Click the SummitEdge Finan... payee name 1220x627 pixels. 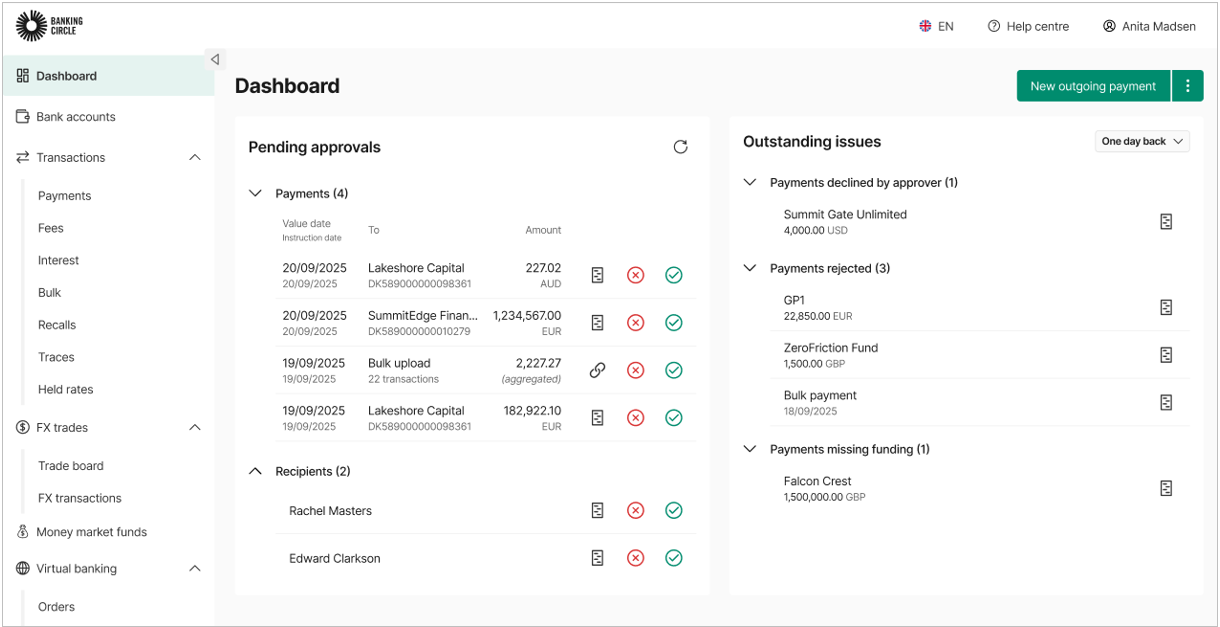[423, 316]
